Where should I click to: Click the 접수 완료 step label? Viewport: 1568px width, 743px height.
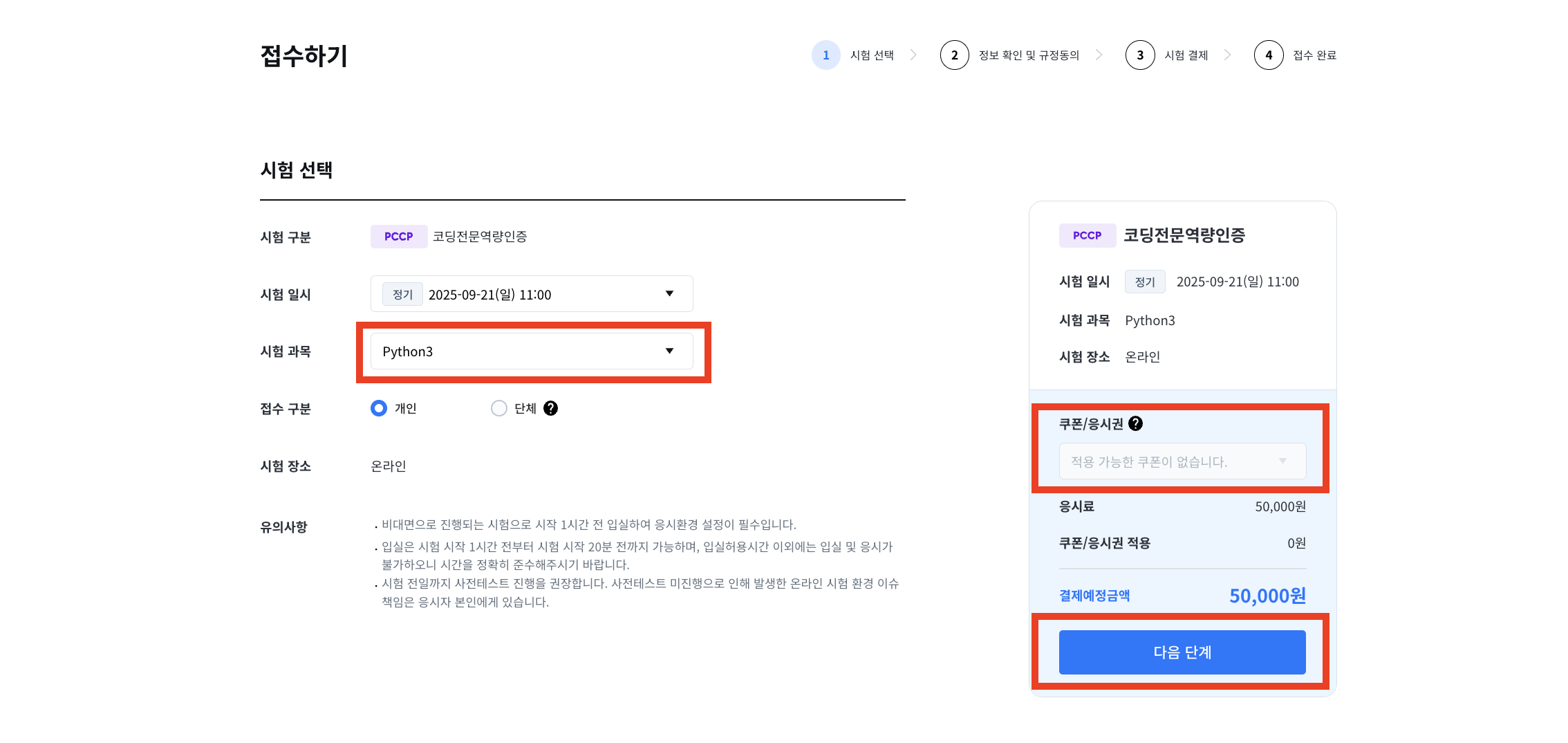[x=1314, y=55]
